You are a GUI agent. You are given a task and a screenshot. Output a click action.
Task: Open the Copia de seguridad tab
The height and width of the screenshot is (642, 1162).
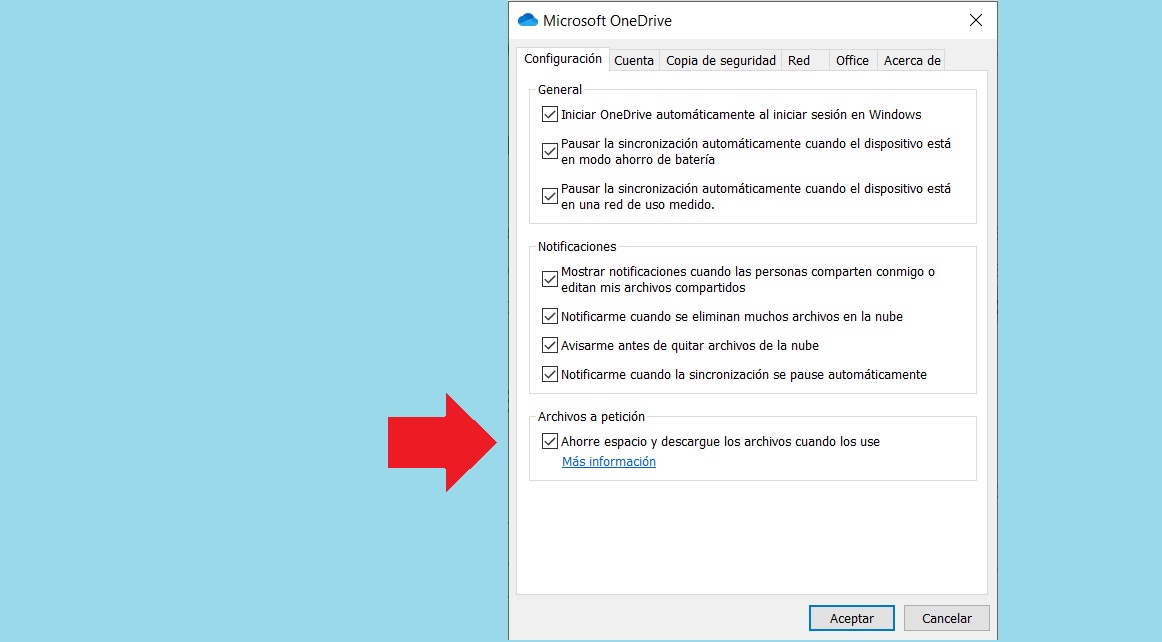[720, 60]
